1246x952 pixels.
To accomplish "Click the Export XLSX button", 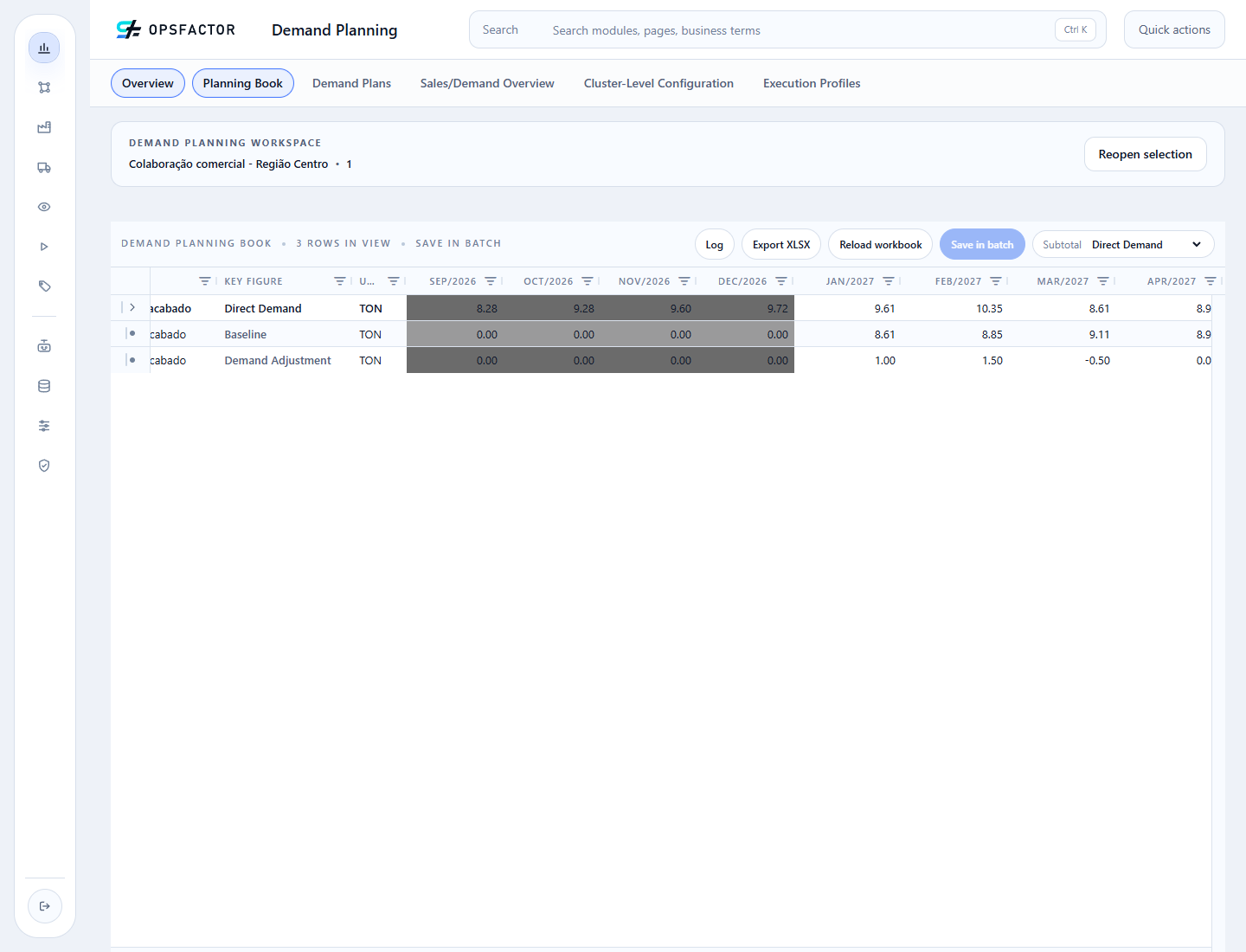I will click(x=781, y=245).
